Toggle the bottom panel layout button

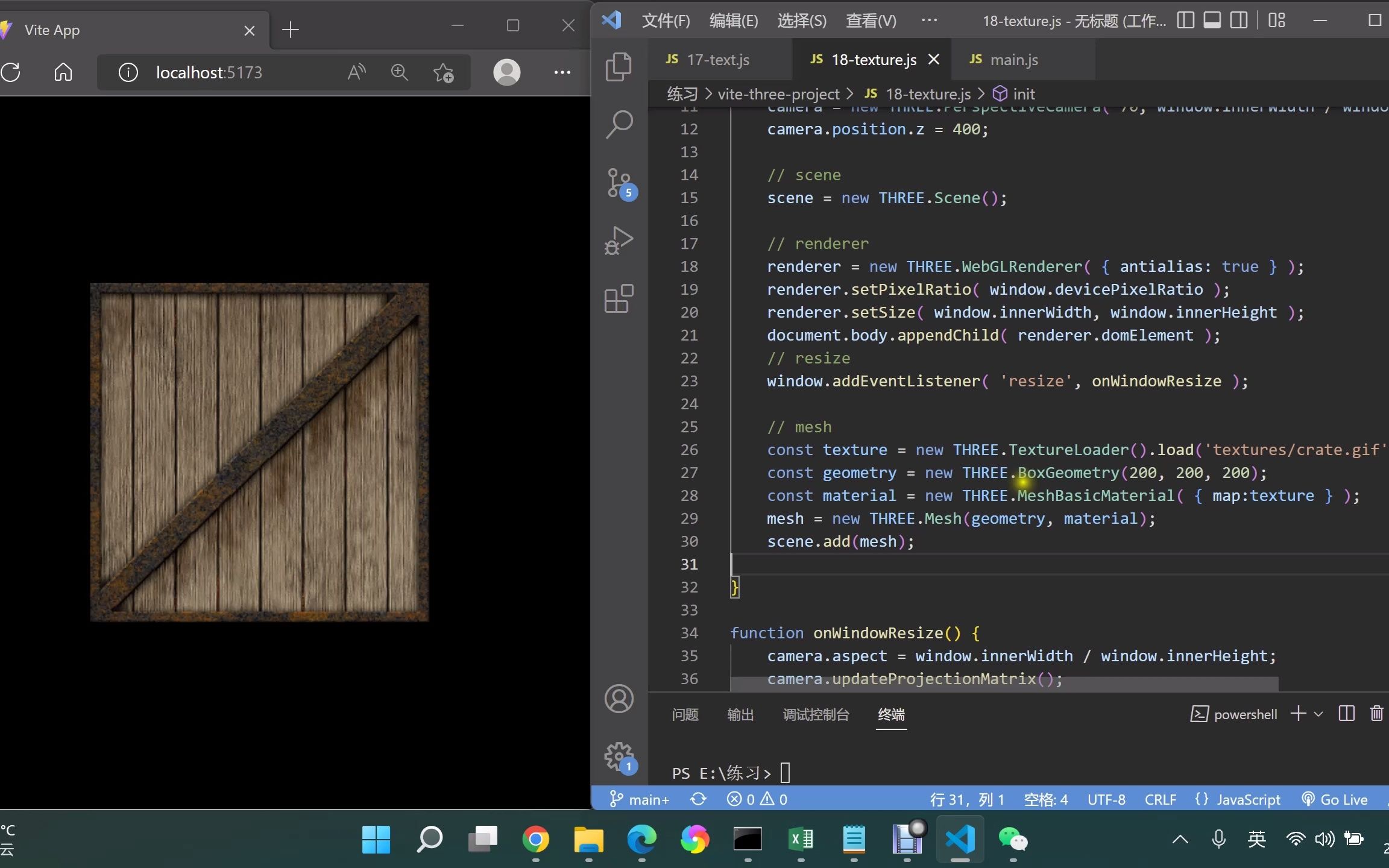click(1212, 20)
